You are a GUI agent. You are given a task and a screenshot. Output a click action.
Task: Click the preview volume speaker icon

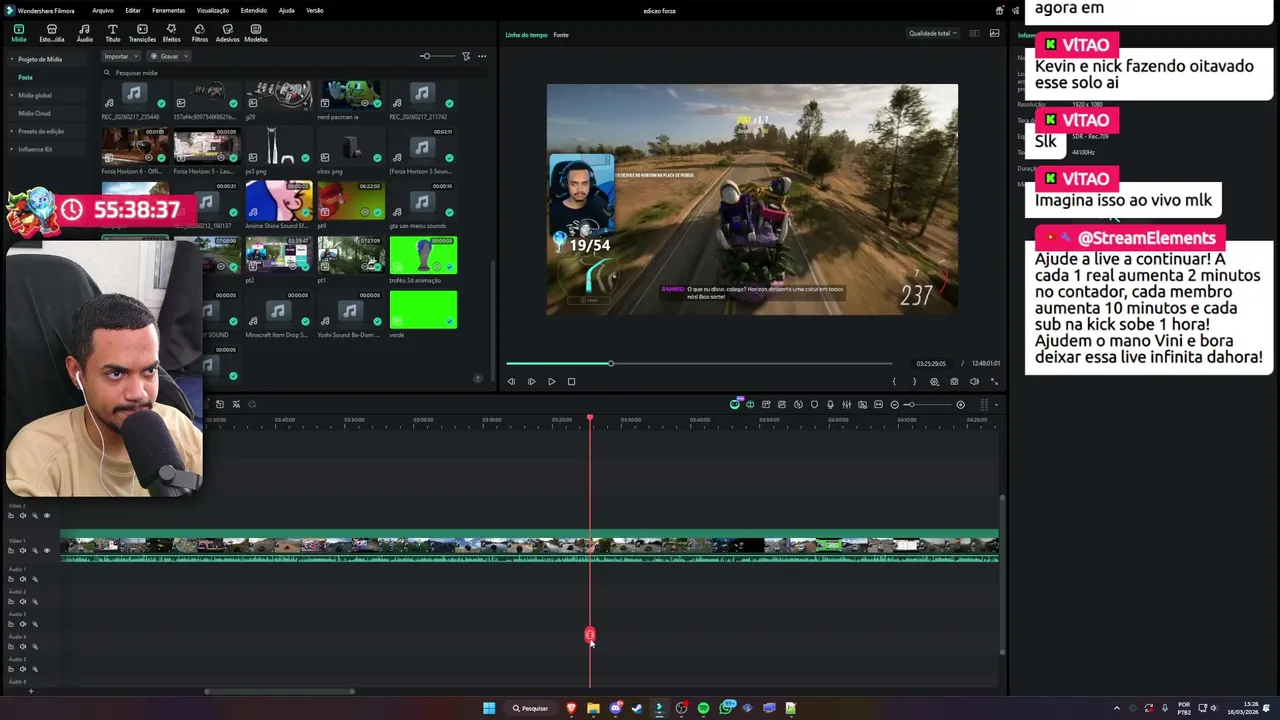click(x=974, y=381)
